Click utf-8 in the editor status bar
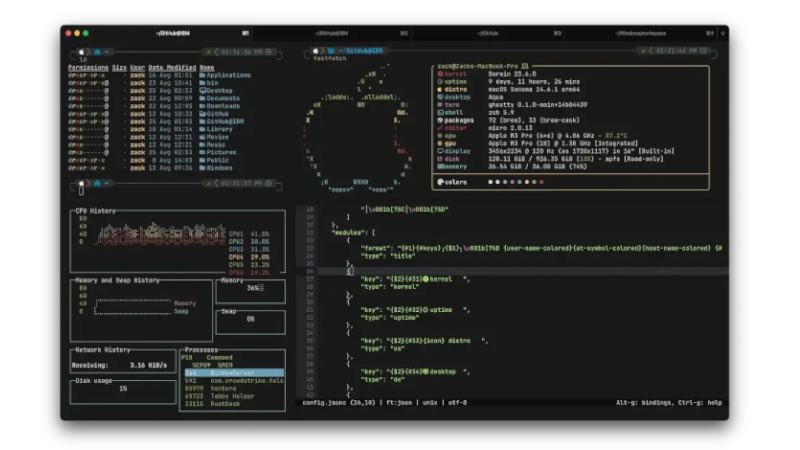This screenshot has height=450, width=800. click(457, 403)
